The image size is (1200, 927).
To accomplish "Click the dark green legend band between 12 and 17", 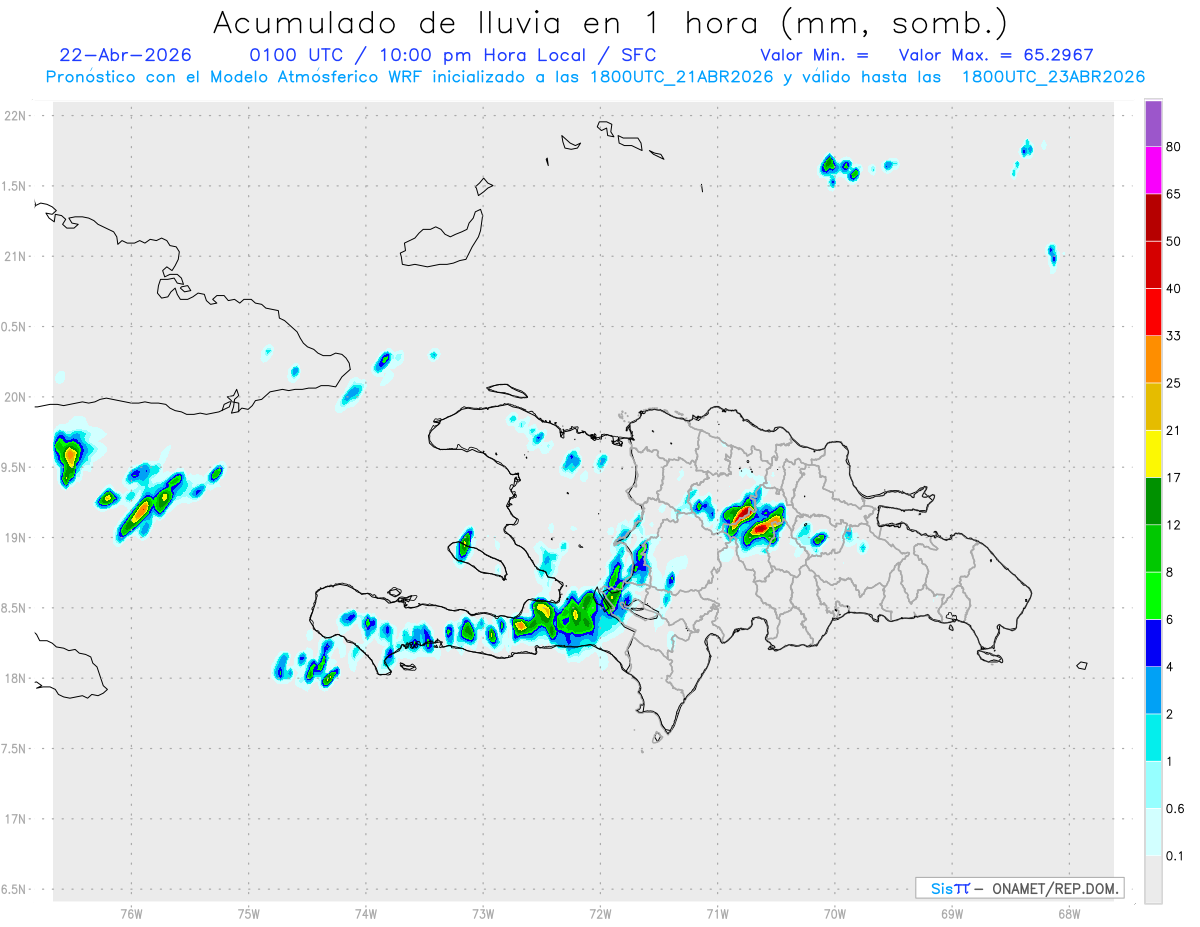I will point(1153,501).
